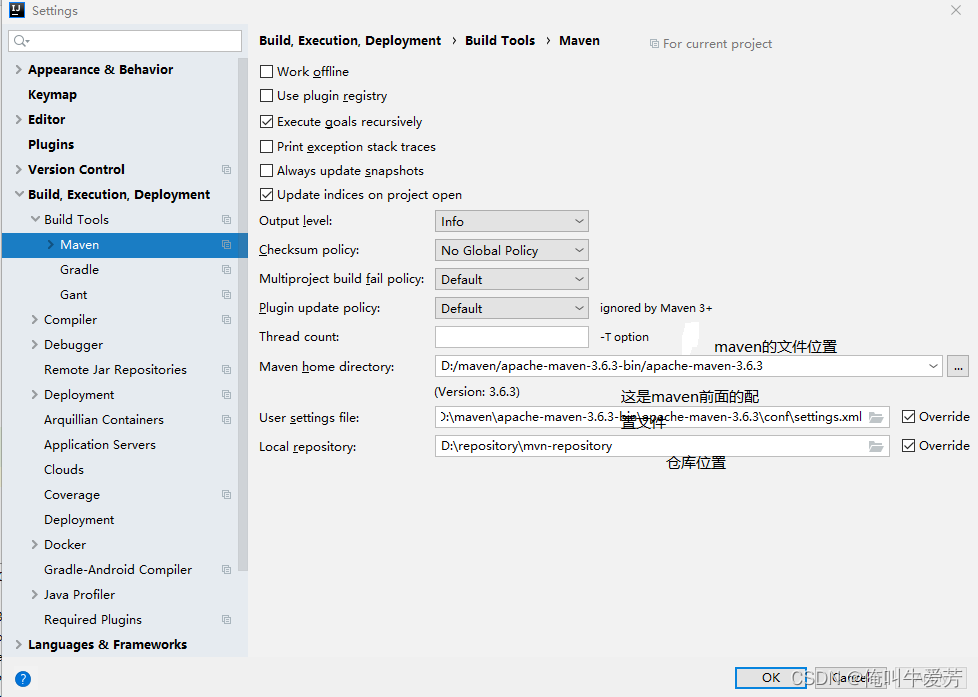Image resolution: width=978 pixels, height=697 pixels.
Task: Open the Output level dropdown
Action: coord(511,222)
